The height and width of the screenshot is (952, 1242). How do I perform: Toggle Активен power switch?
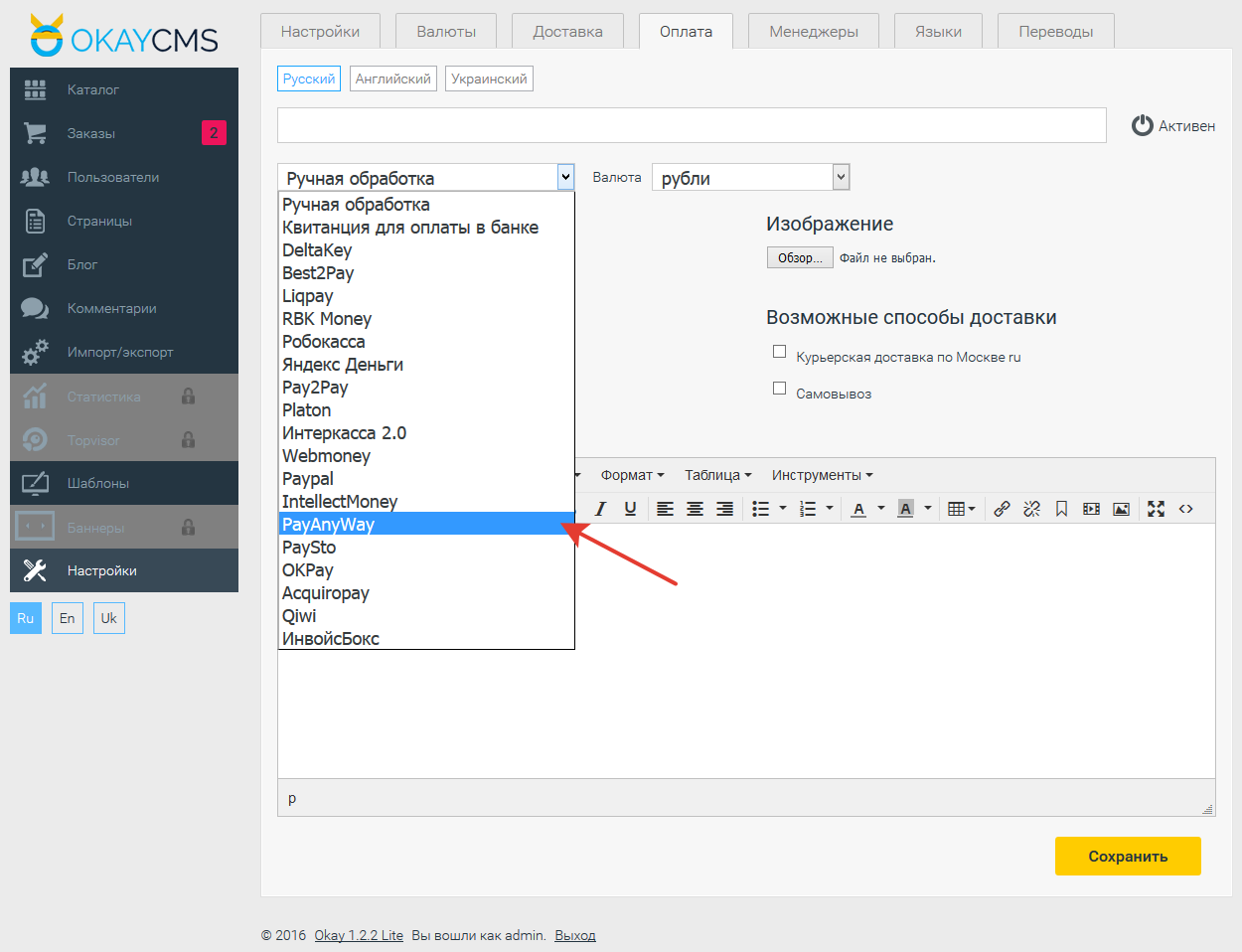point(1143,126)
